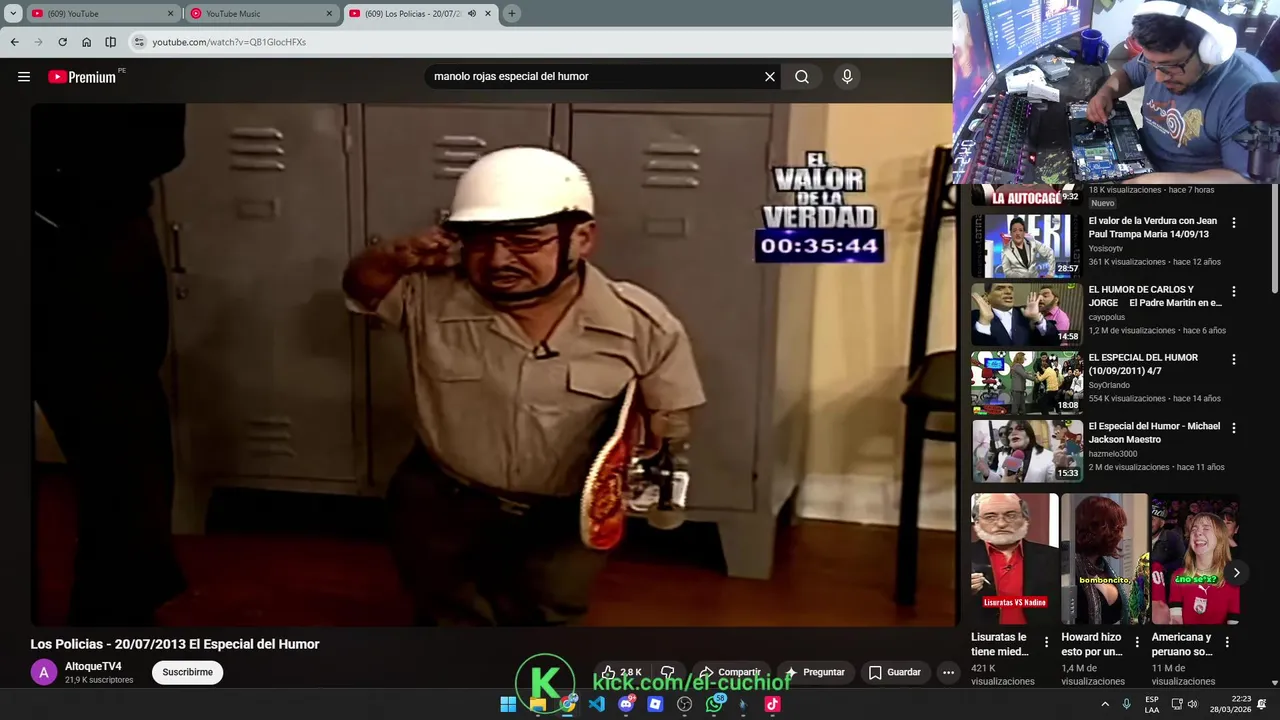Open the tab search dropdown arrow
The width and height of the screenshot is (1280, 720).
tap(13, 14)
